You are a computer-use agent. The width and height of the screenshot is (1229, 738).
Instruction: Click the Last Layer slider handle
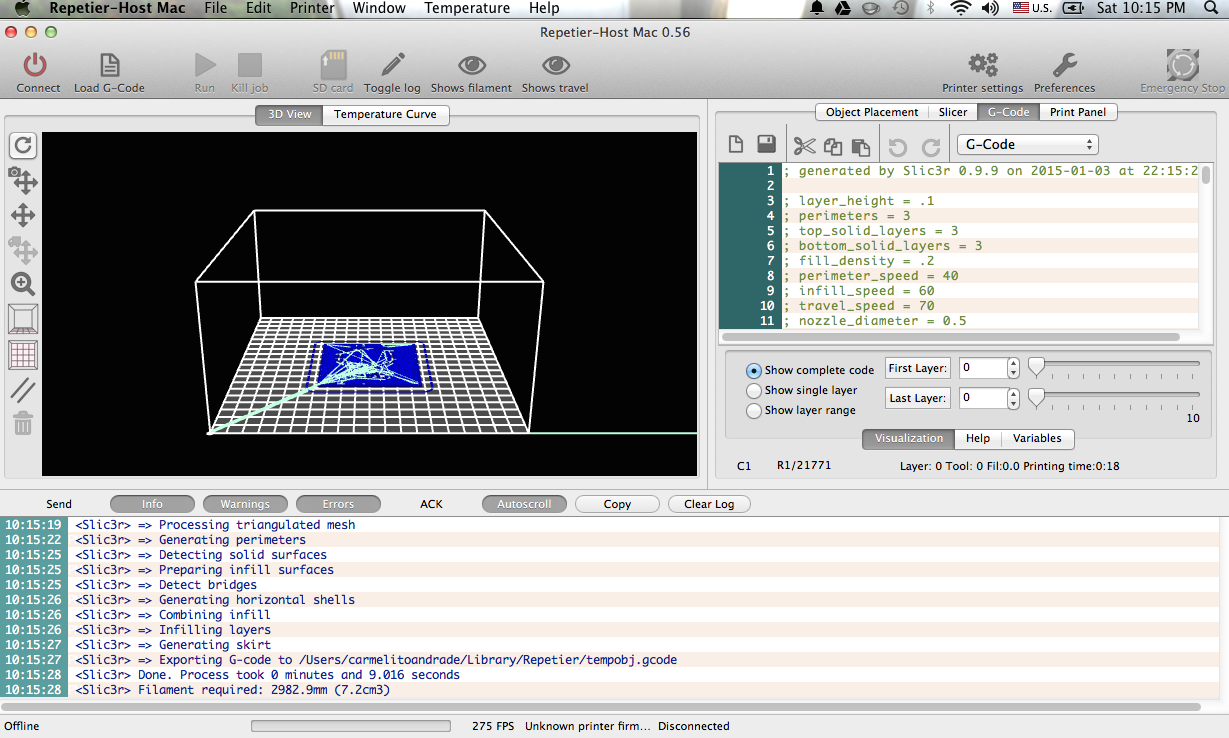point(1036,396)
